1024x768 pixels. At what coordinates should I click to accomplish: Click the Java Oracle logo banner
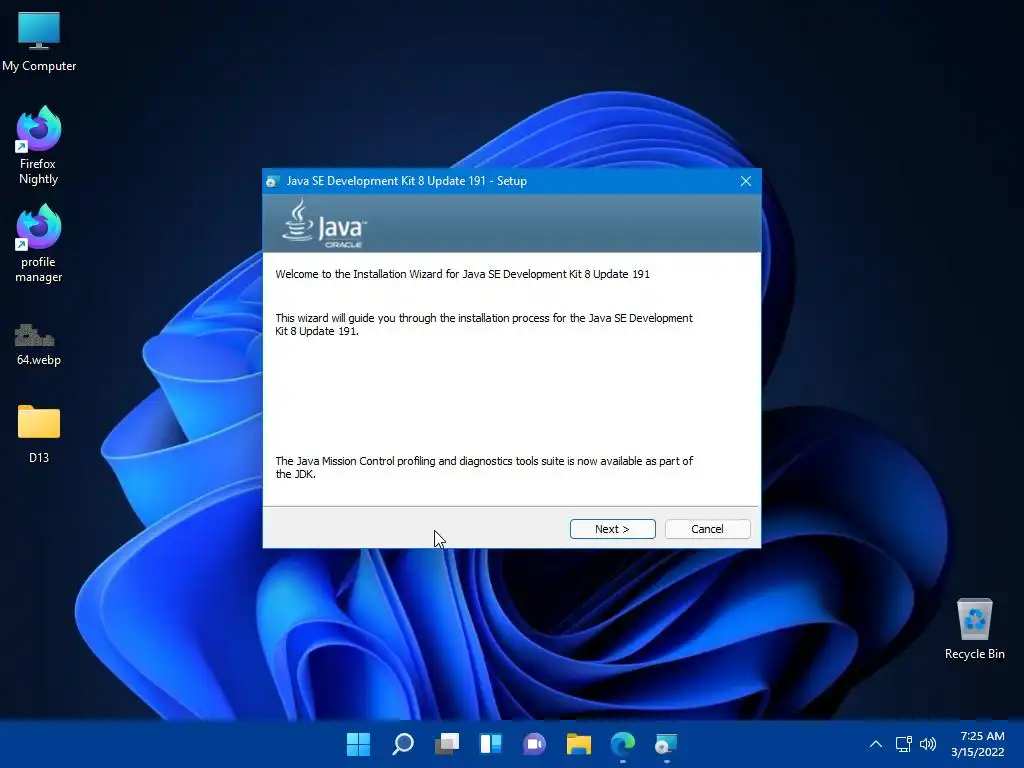point(325,223)
